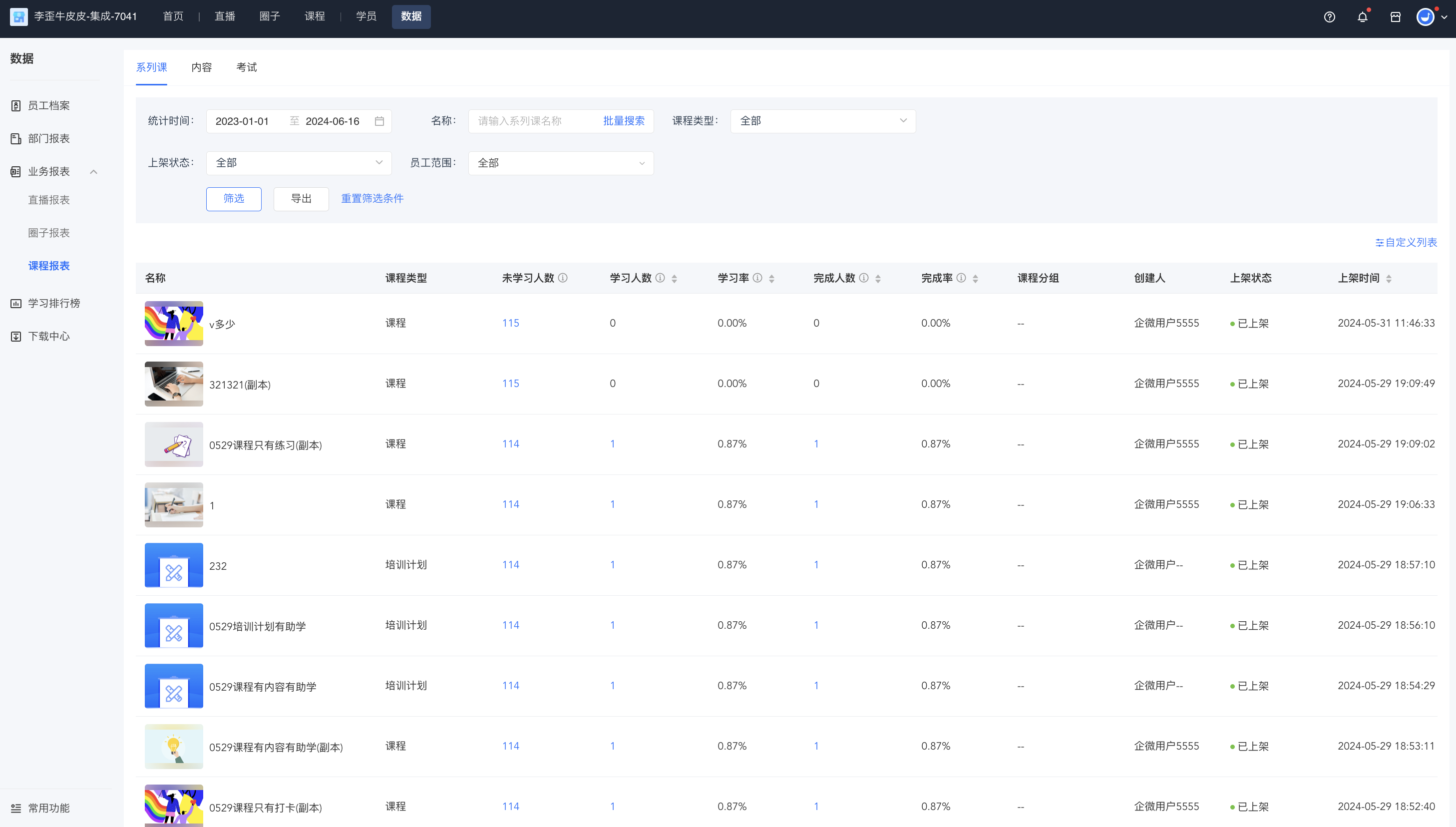Click the 导出 button
This screenshot has width=1456, height=827.
tap(301, 199)
